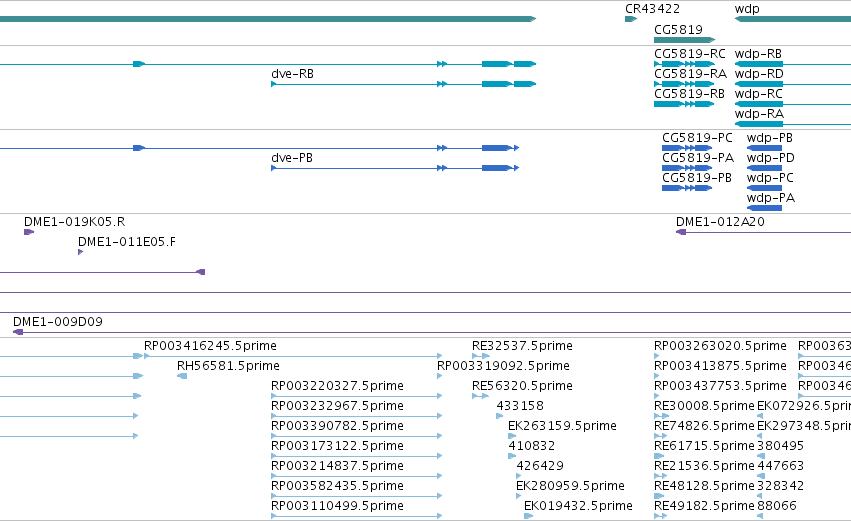
Task: Open EST RP003173122.5prime
Action: pyautogui.click(x=338, y=447)
